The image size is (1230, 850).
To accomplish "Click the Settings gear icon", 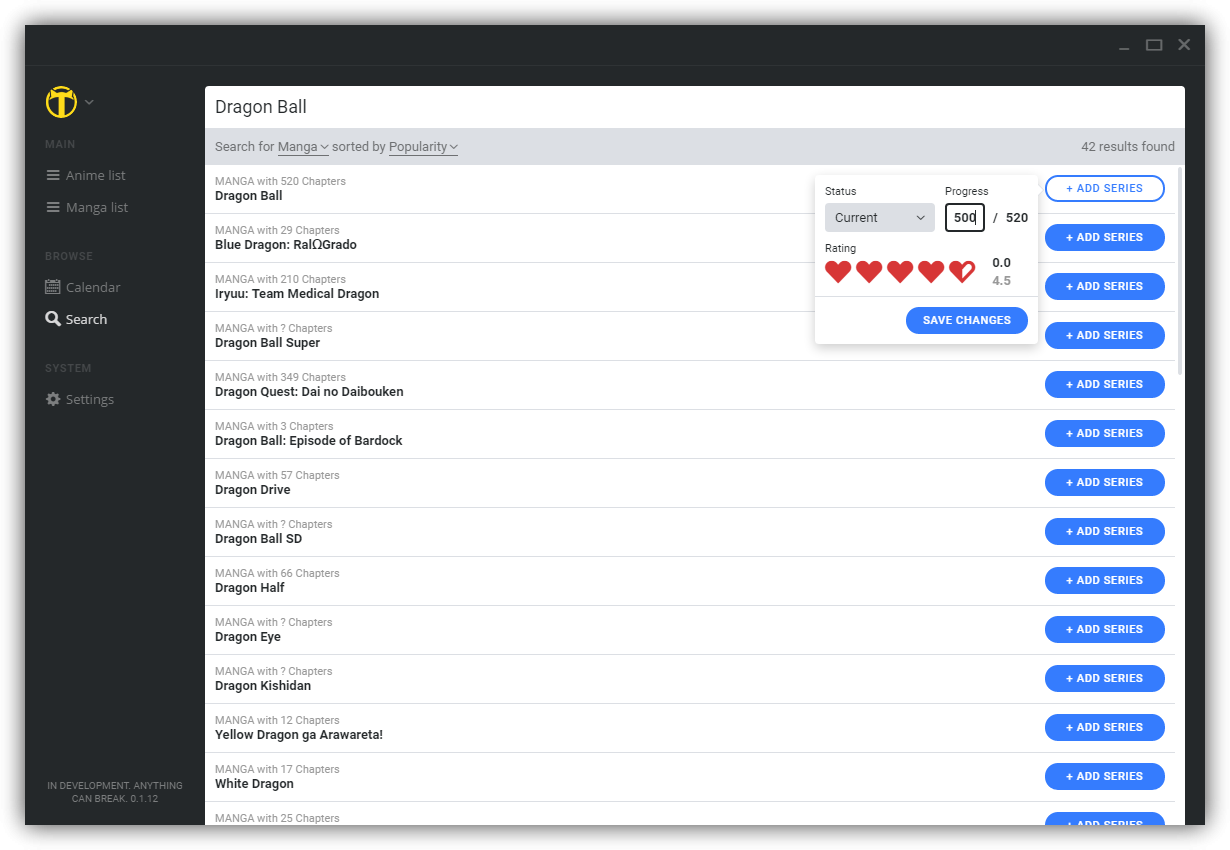I will click(53, 399).
